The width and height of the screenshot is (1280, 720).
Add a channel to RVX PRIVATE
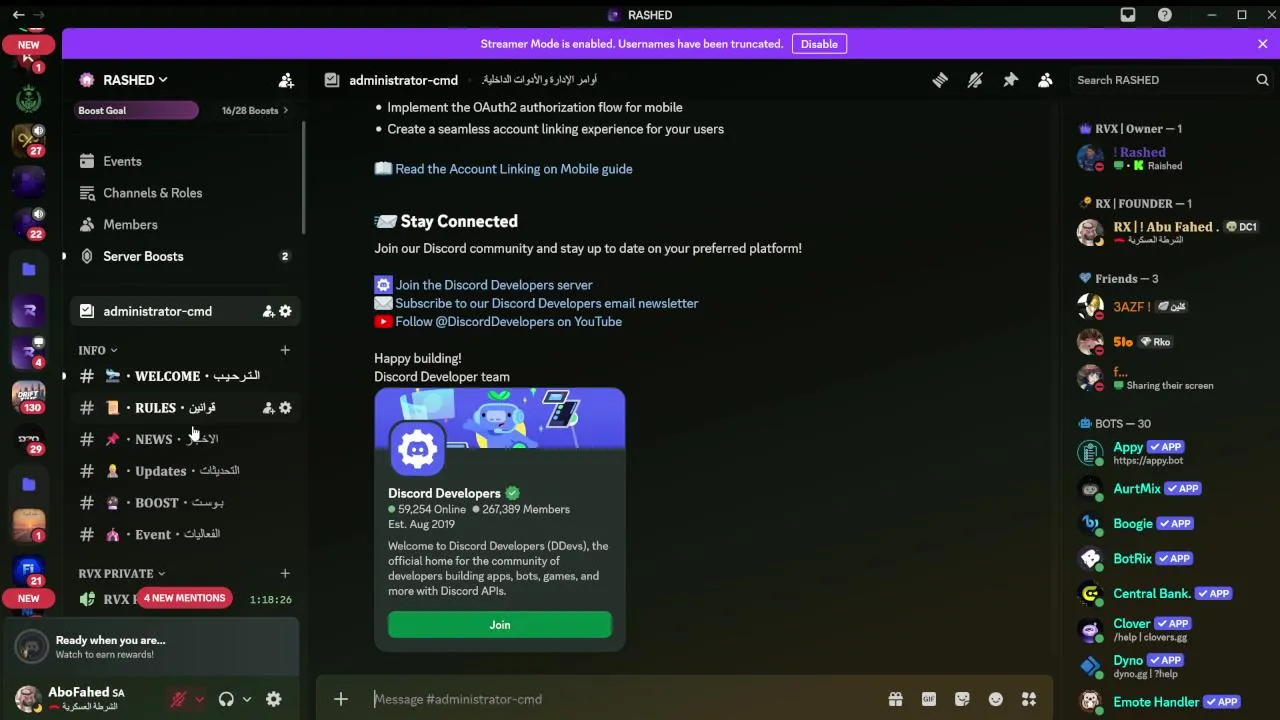coord(285,574)
